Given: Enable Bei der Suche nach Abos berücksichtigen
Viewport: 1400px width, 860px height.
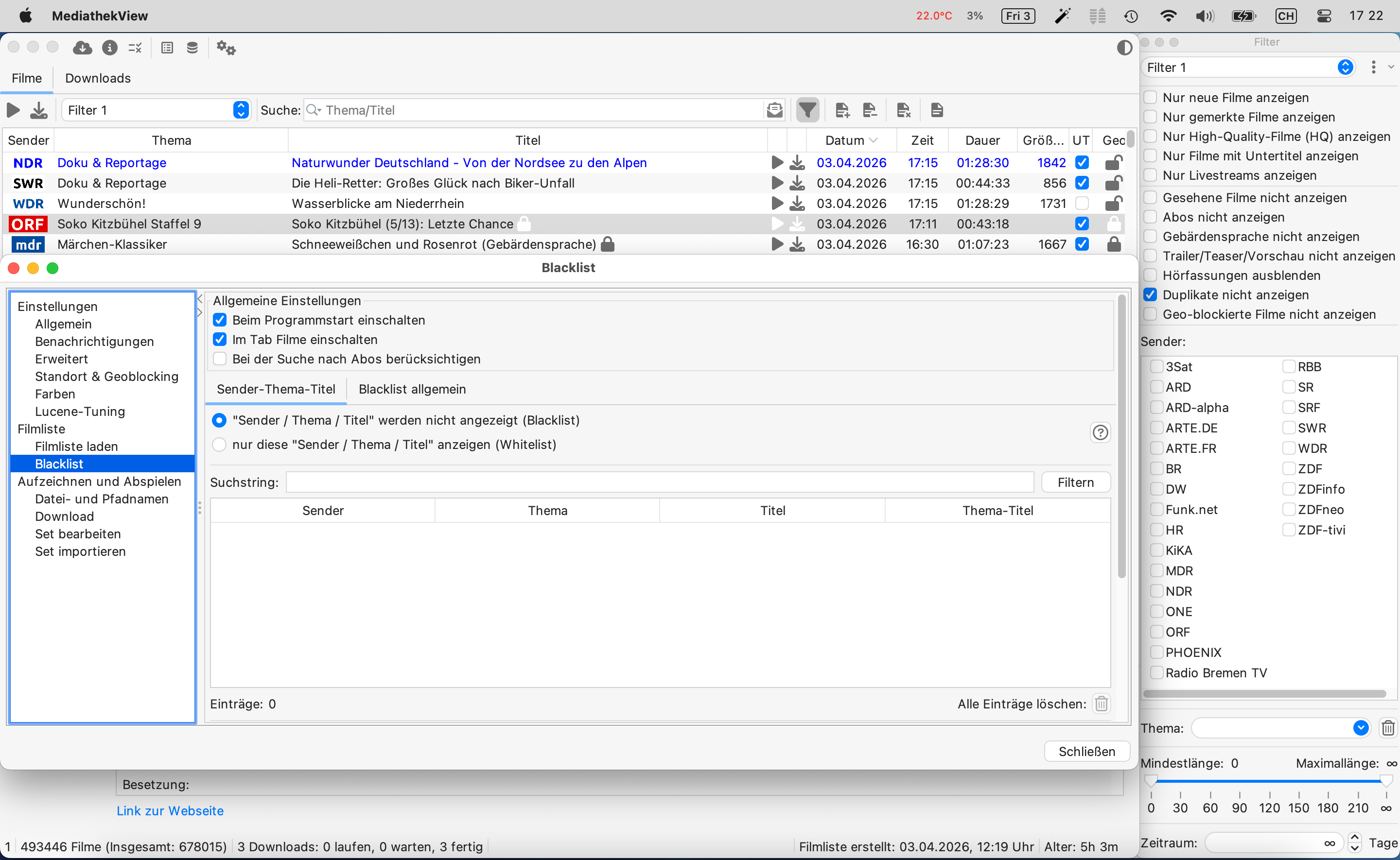Looking at the screenshot, I should 220,359.
